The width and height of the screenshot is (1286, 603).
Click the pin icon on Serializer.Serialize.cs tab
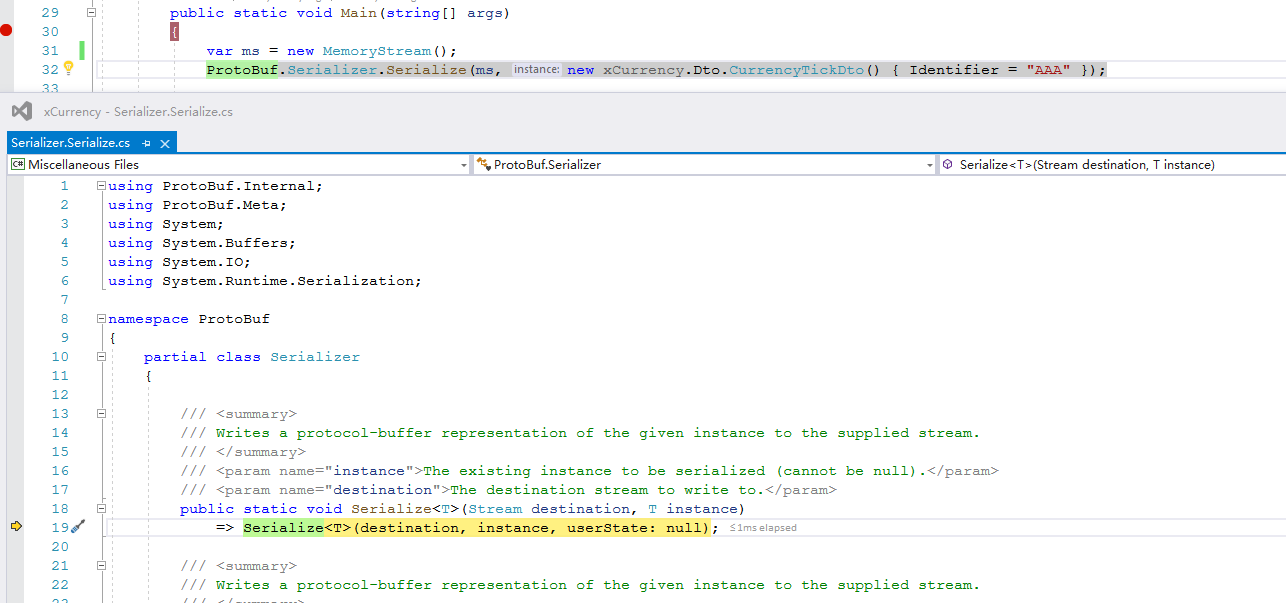(x=146, y=143)
